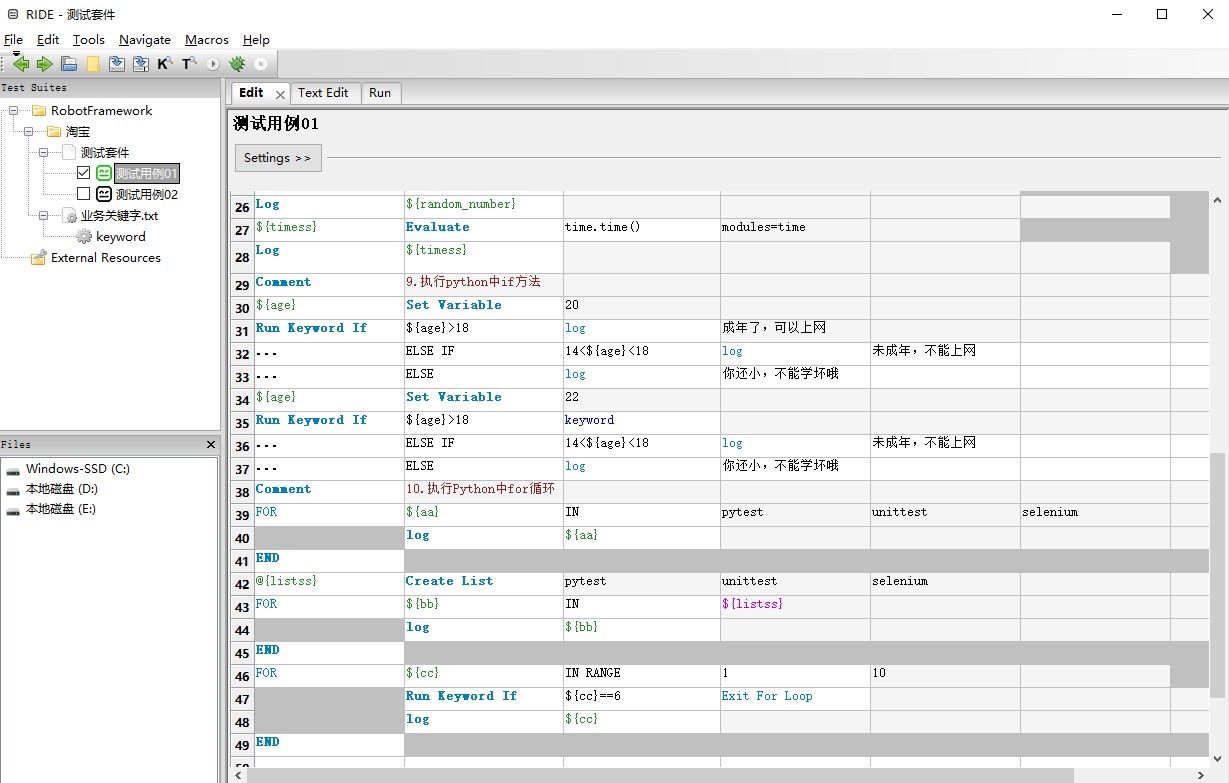Click the Run tests play icon

coord(211,63)
